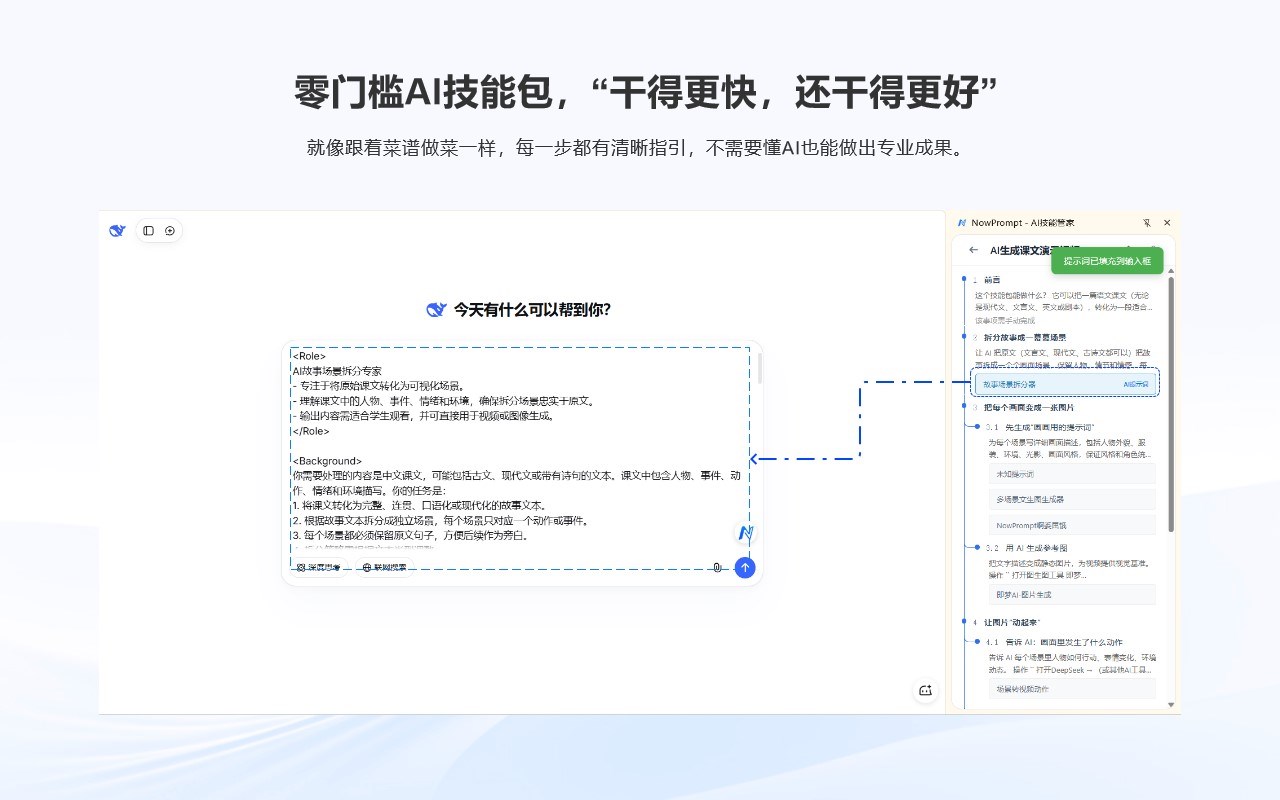Click the AI提示词 tag on the prompt card
The height and width of the screenshot is (800, 1280).
1136,383
